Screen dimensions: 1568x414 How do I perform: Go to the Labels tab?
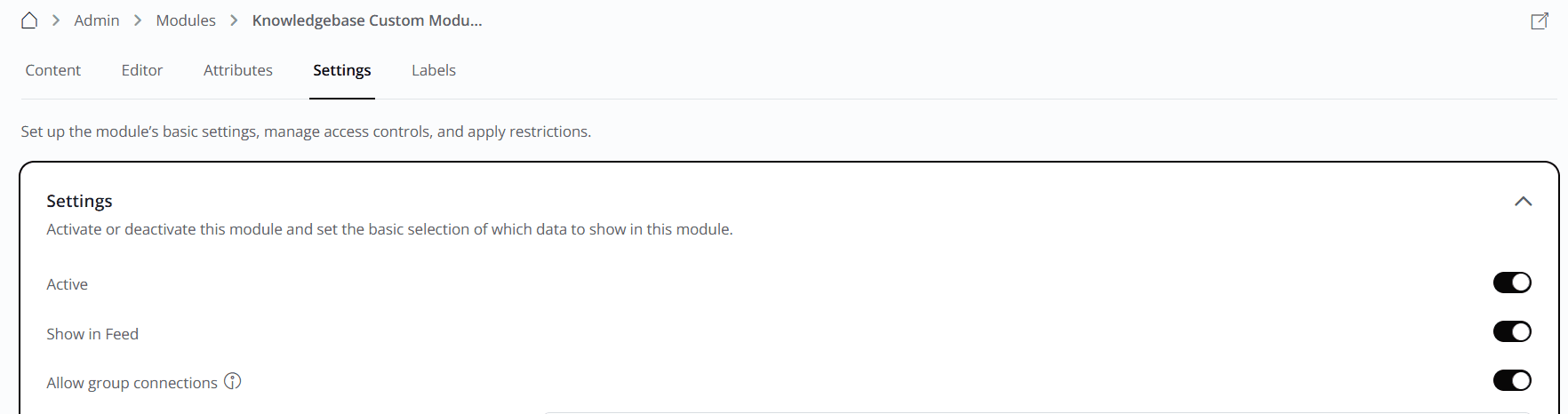pos(434,70)
